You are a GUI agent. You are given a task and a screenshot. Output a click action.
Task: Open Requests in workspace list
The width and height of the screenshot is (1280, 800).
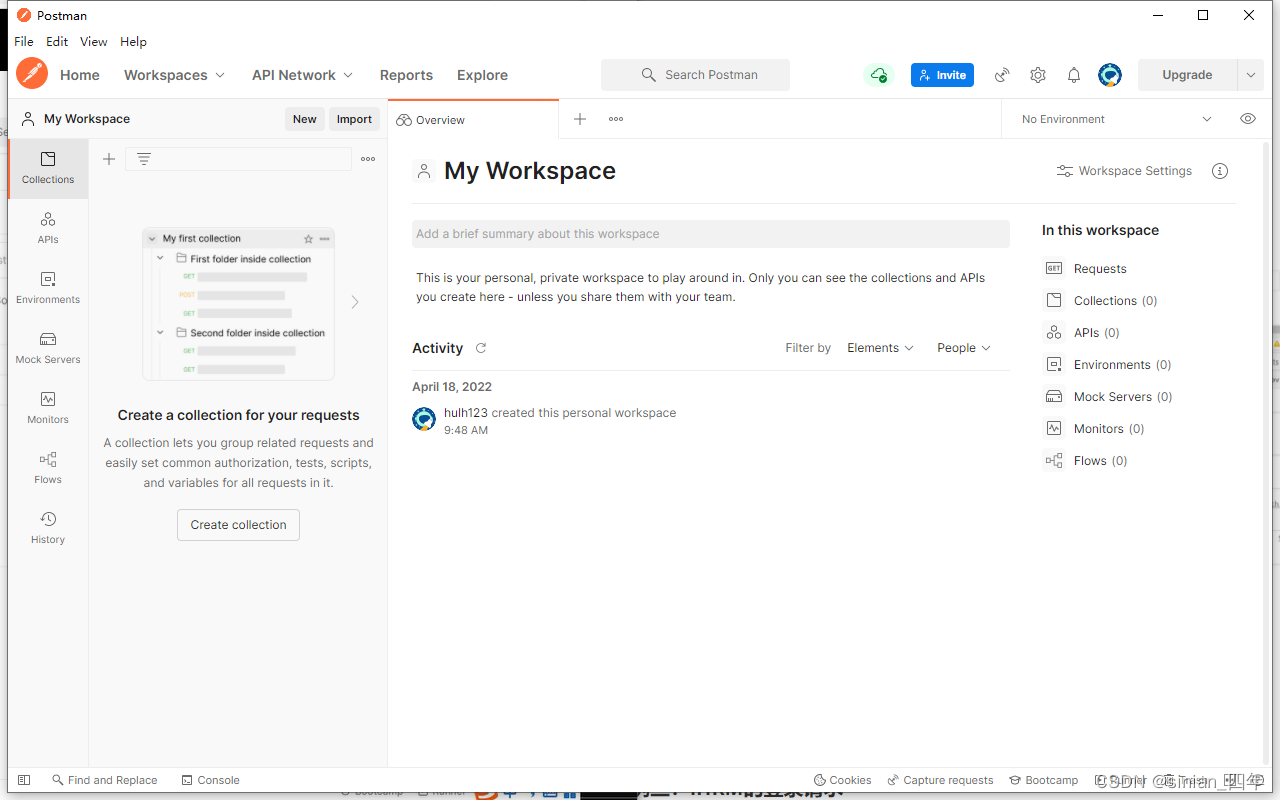point(1086,269)
